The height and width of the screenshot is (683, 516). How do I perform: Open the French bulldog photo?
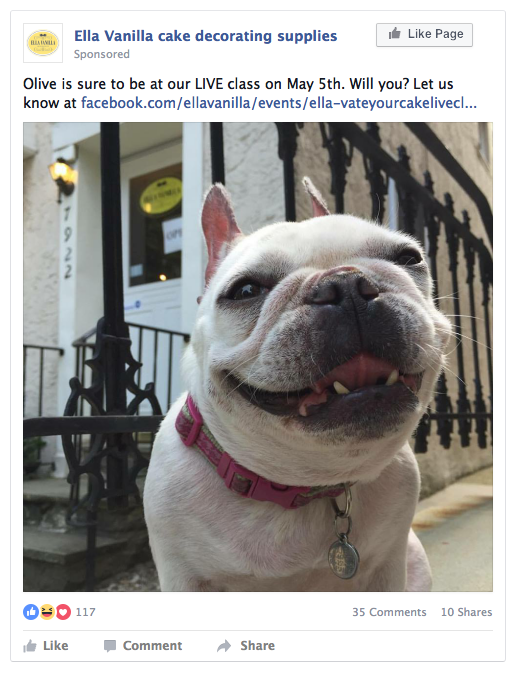pyautogui.click(x=258, y=357)
